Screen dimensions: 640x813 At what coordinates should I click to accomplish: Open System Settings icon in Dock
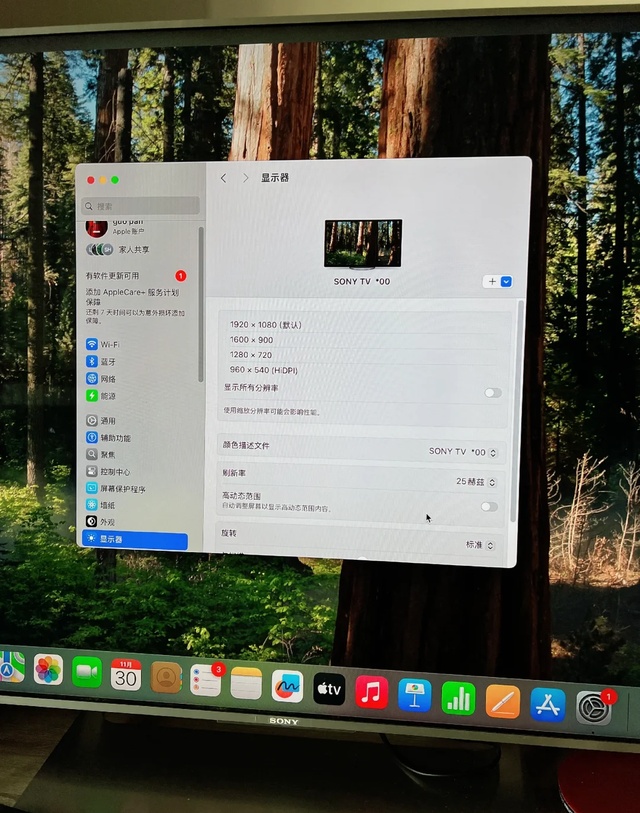point(594,708)
